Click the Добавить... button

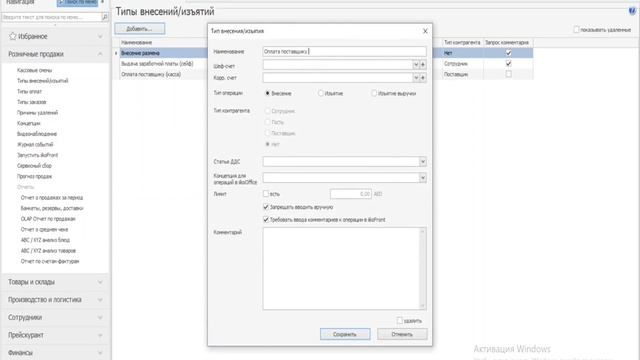pyautogui.click(x=140, y=29)
